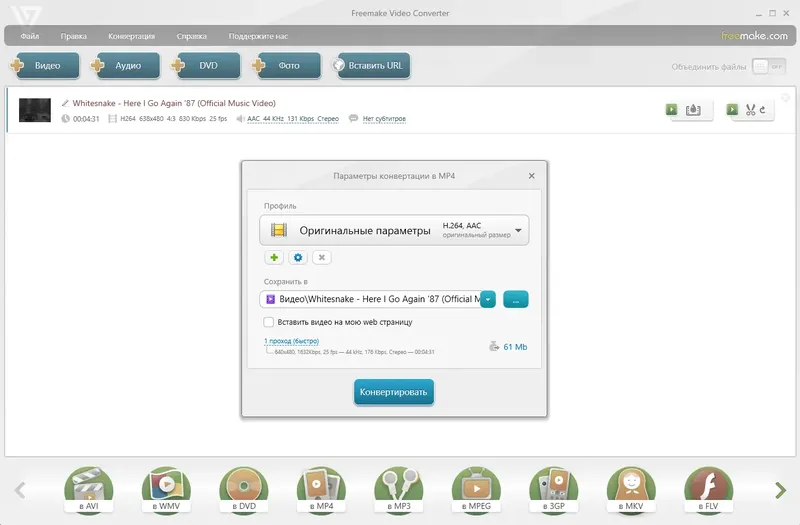The height and width of the screenshot is (525, 800).
Task: Delete profile with X icon
Action: point(322,257)
